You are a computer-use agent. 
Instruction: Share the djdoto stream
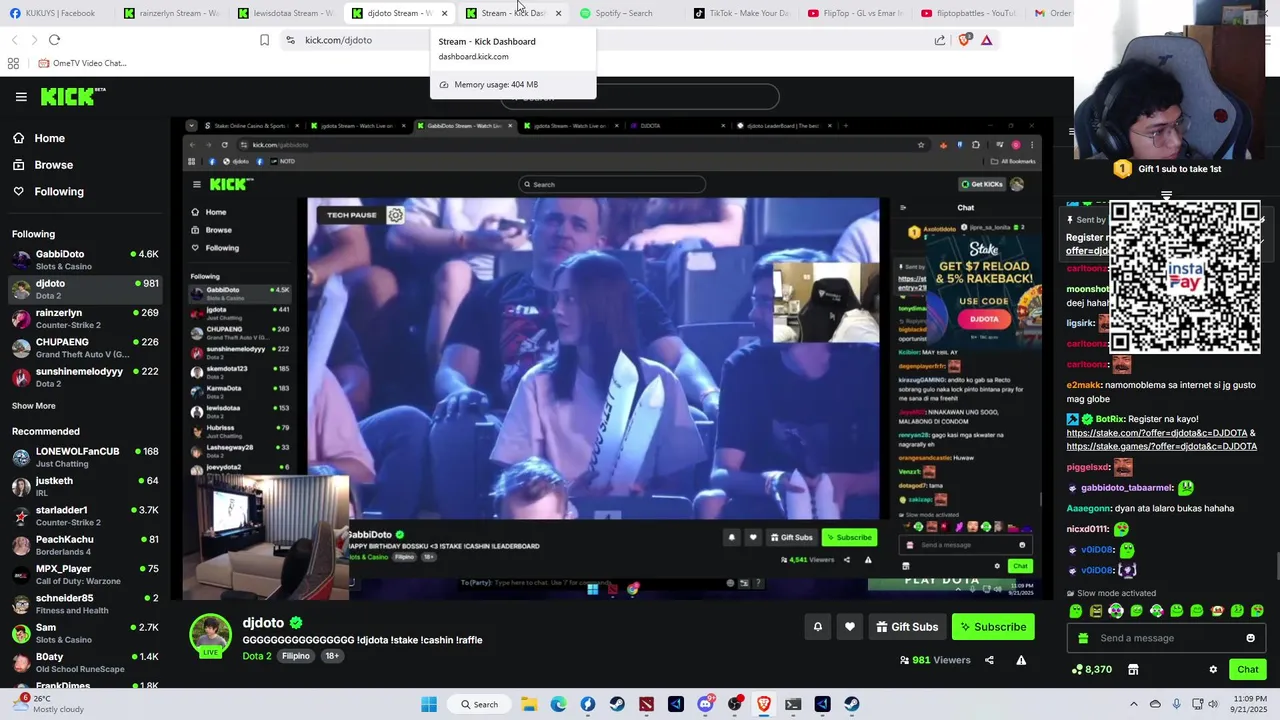pyautogui.click(x=989, y=660)
